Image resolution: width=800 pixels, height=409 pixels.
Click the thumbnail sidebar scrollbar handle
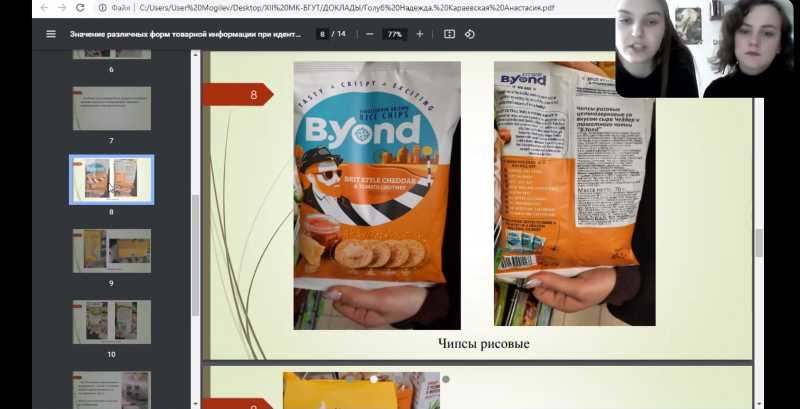coord(195,255)
